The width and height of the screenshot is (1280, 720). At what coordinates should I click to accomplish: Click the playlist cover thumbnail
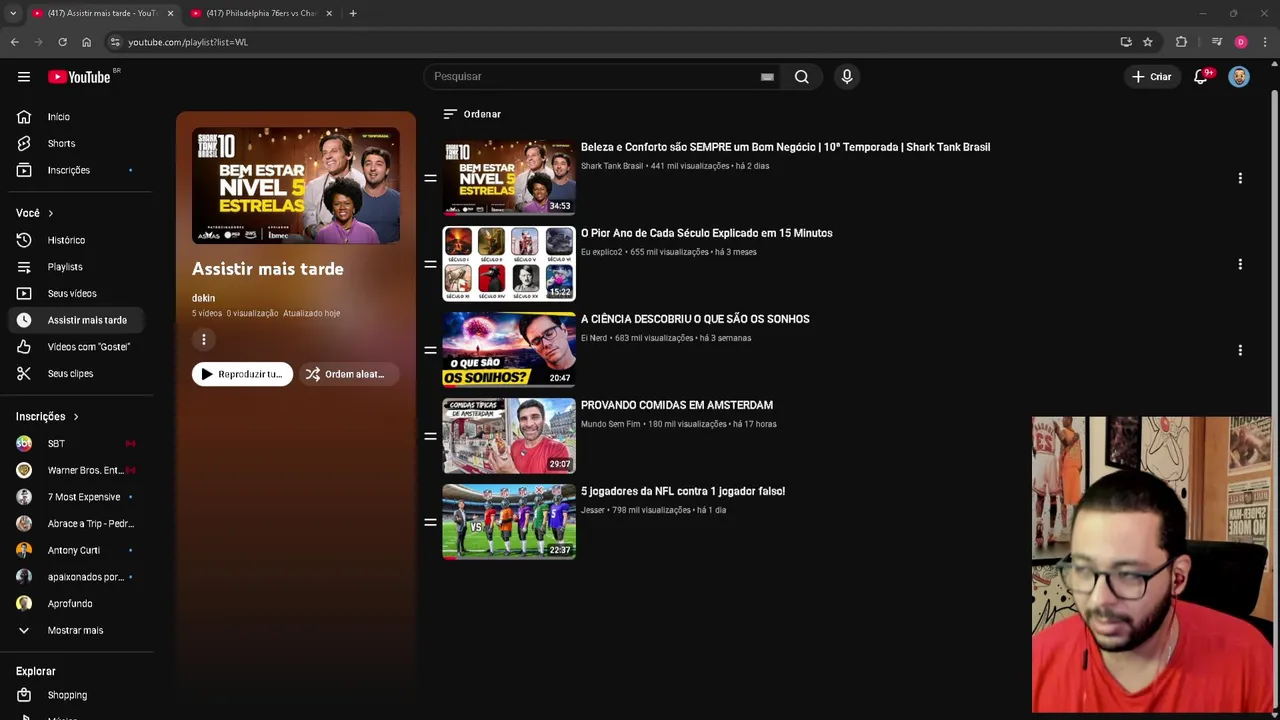pyautogui.click(x=296, y=185)
